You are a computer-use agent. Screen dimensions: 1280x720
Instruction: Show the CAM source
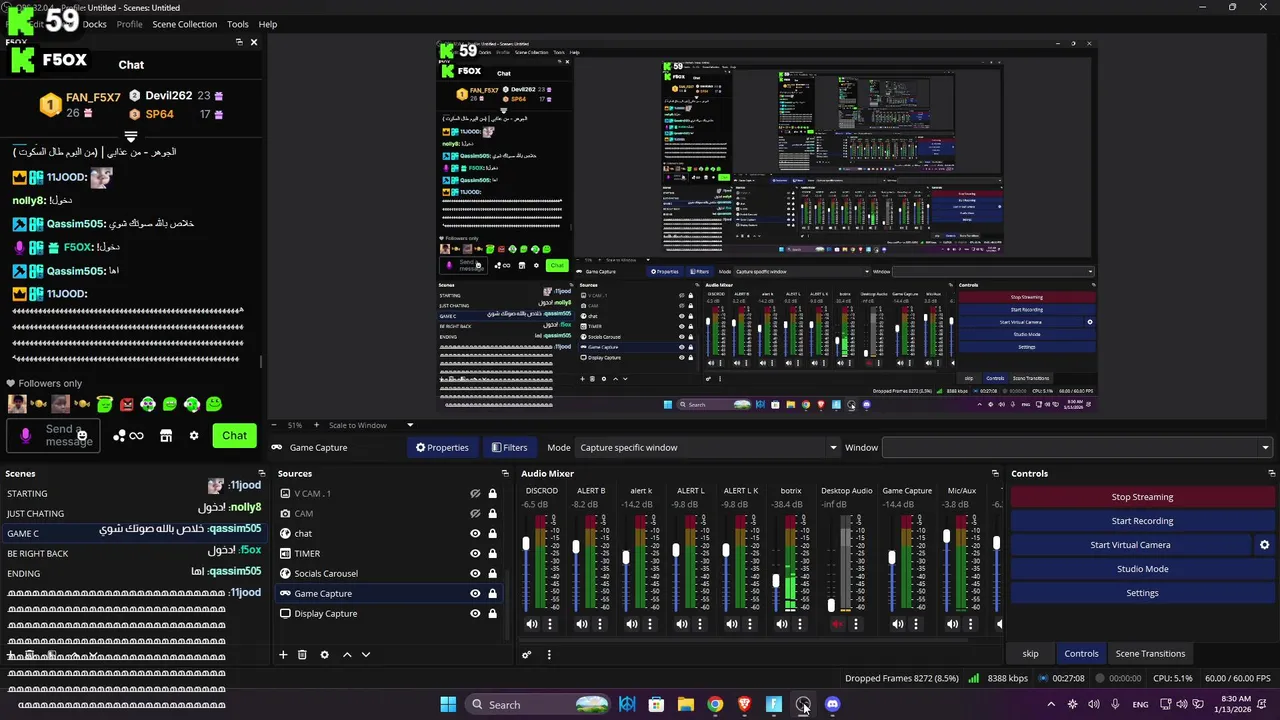475,513
